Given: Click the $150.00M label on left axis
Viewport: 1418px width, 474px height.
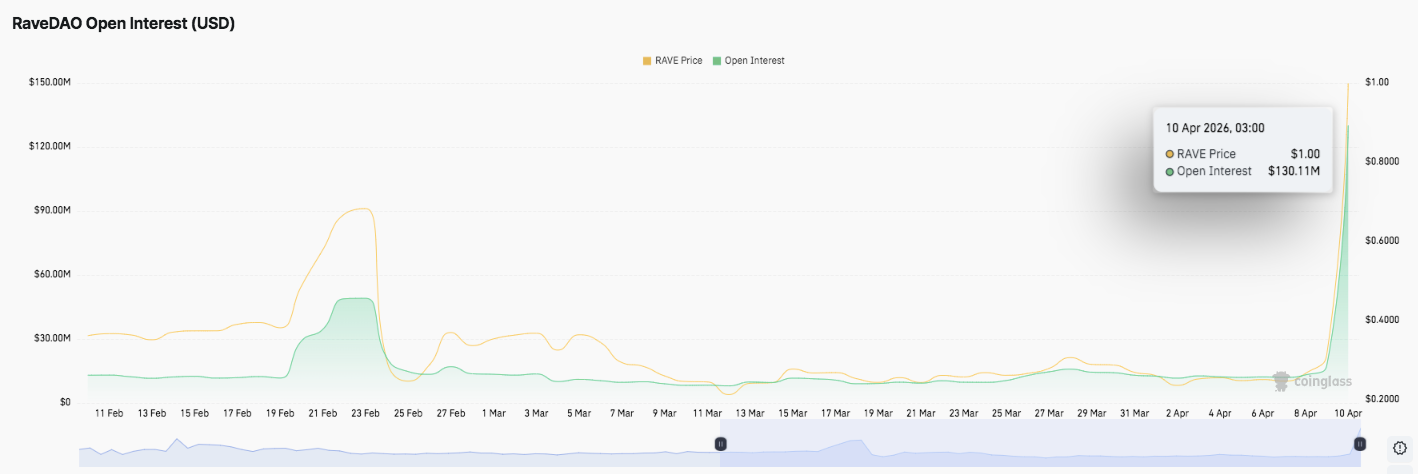Looking at the screenshot, I should 50,82.
